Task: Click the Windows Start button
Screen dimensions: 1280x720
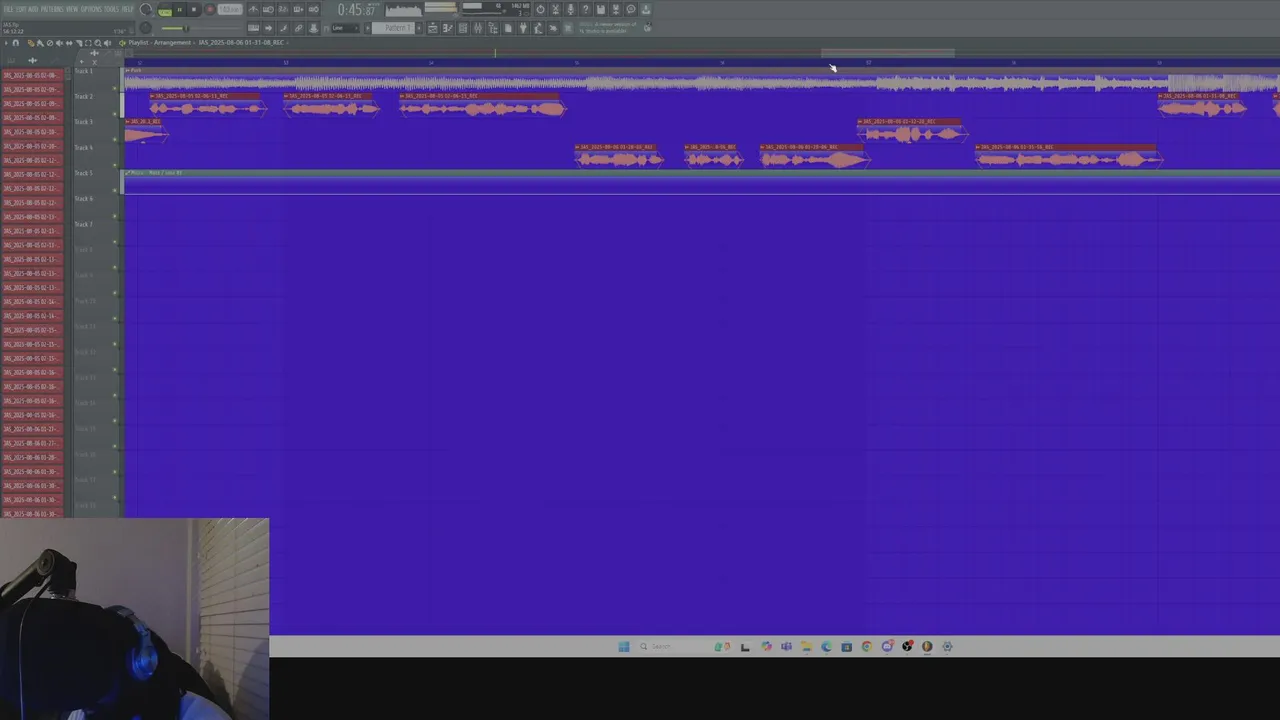Action: click(x=624, y=646)
